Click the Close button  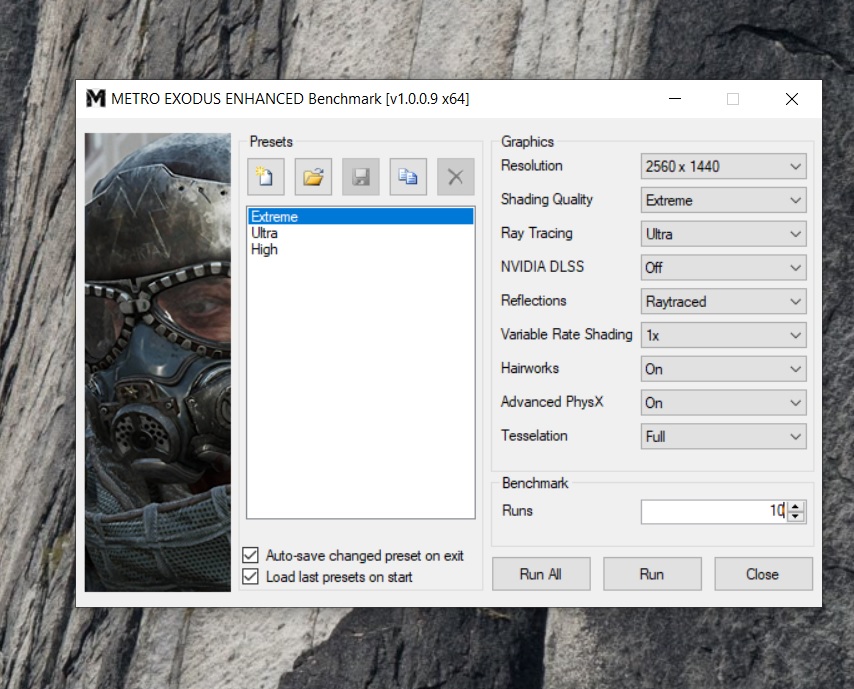763,574
